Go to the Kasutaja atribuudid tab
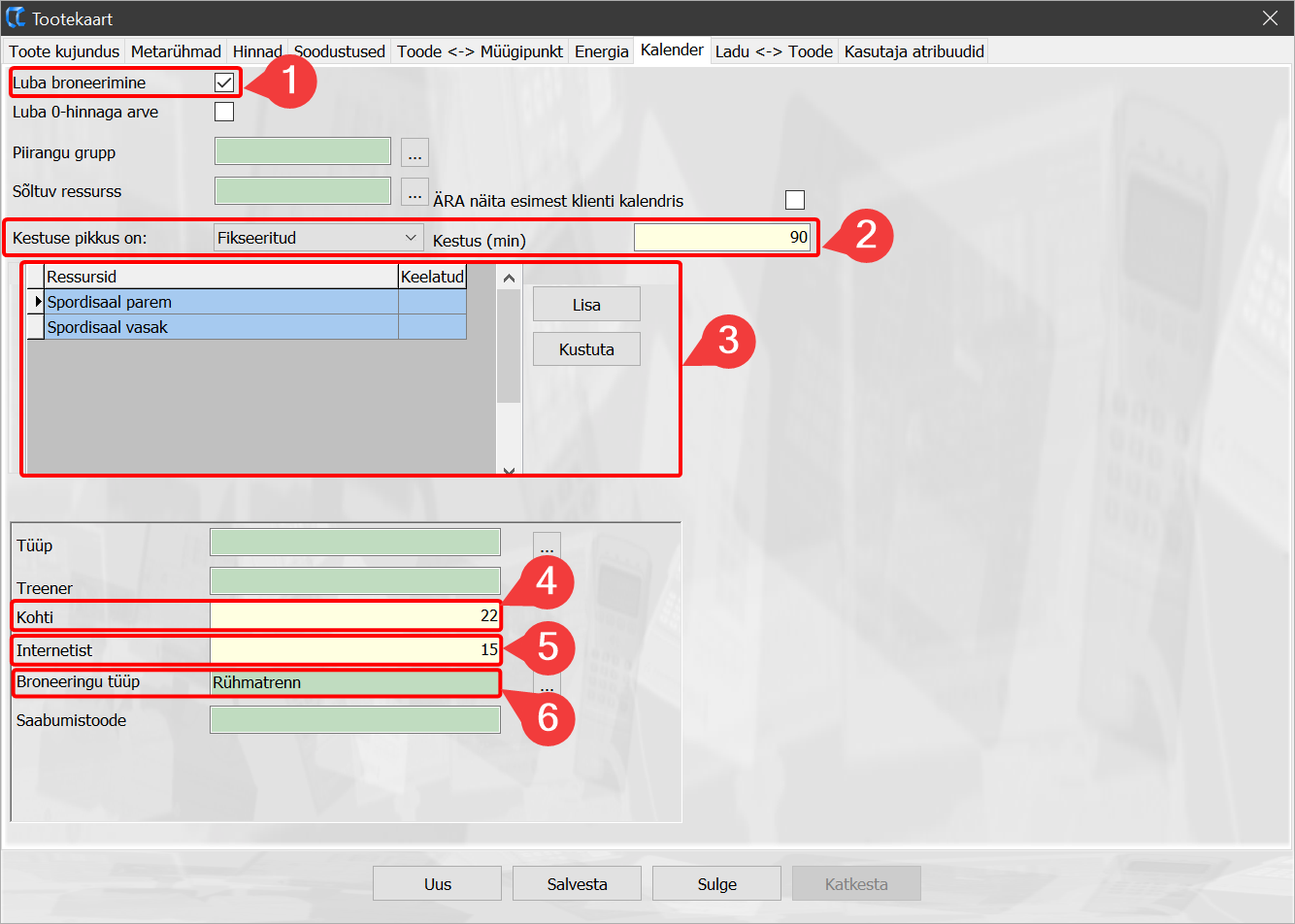This screenshot has width=1295, height=924. tap(913, 51)
